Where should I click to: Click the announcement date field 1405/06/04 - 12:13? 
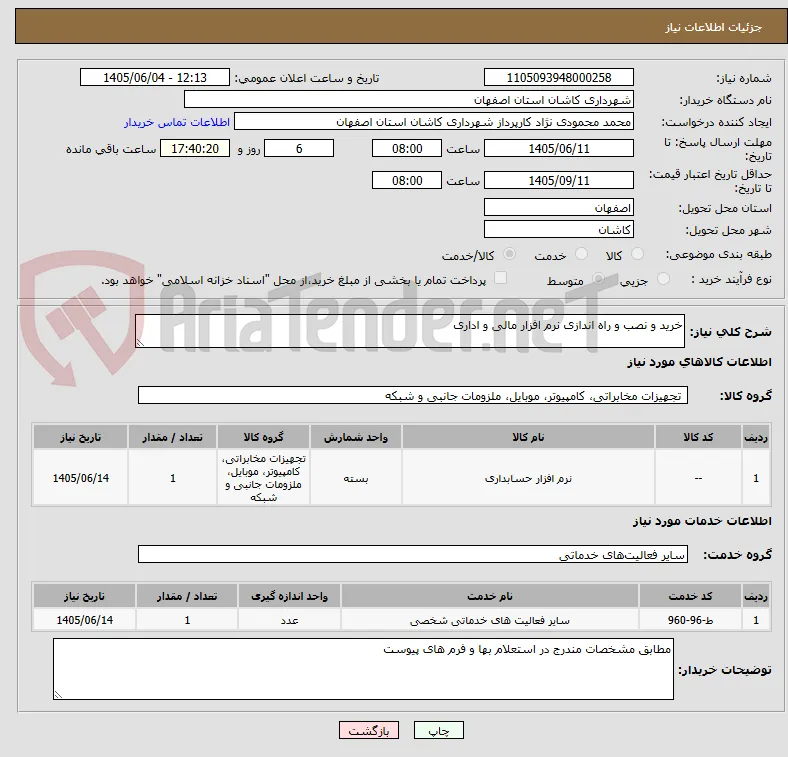(155, 77)
